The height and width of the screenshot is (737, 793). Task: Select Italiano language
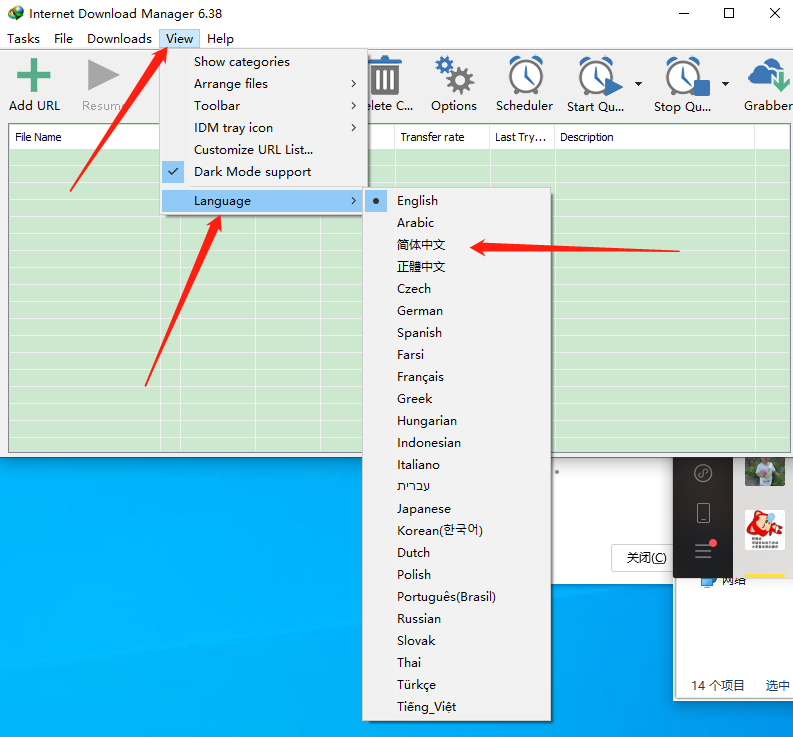click(x=457, y=465)
